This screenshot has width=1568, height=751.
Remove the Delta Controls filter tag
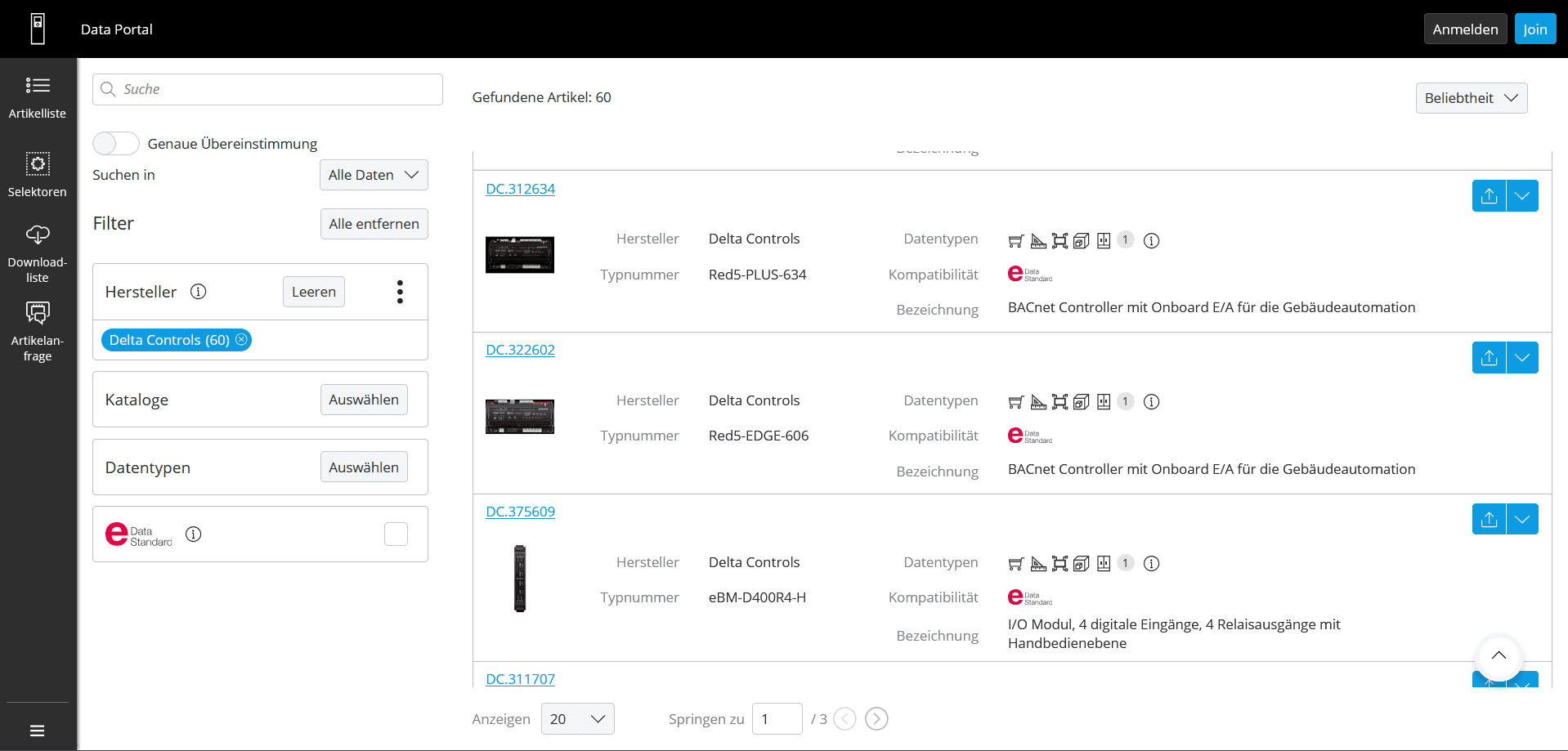pyautogui.click(x=241, y=339)
